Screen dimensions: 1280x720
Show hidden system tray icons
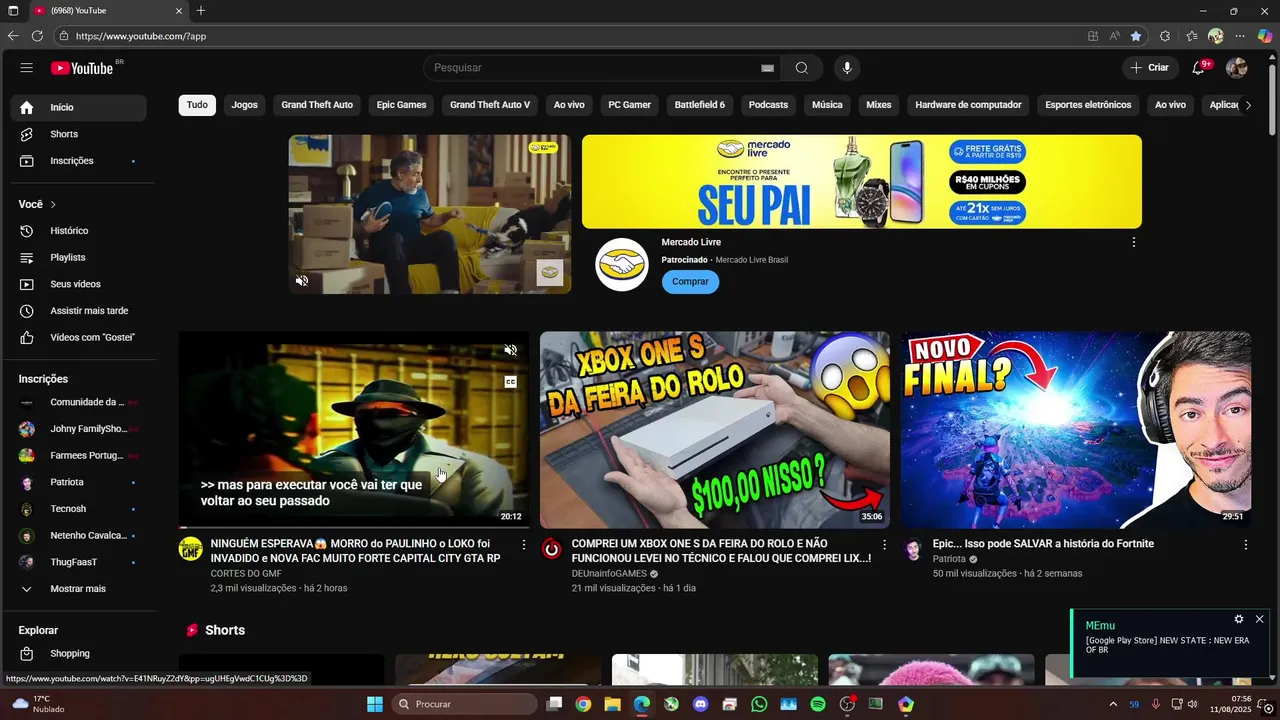(1113, 704)
